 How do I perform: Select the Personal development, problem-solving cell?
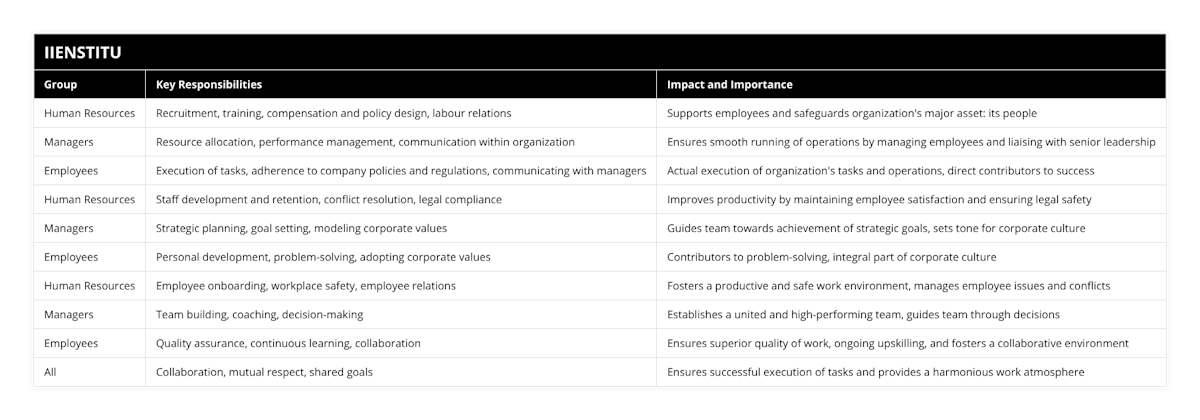(x=323, y=257)
